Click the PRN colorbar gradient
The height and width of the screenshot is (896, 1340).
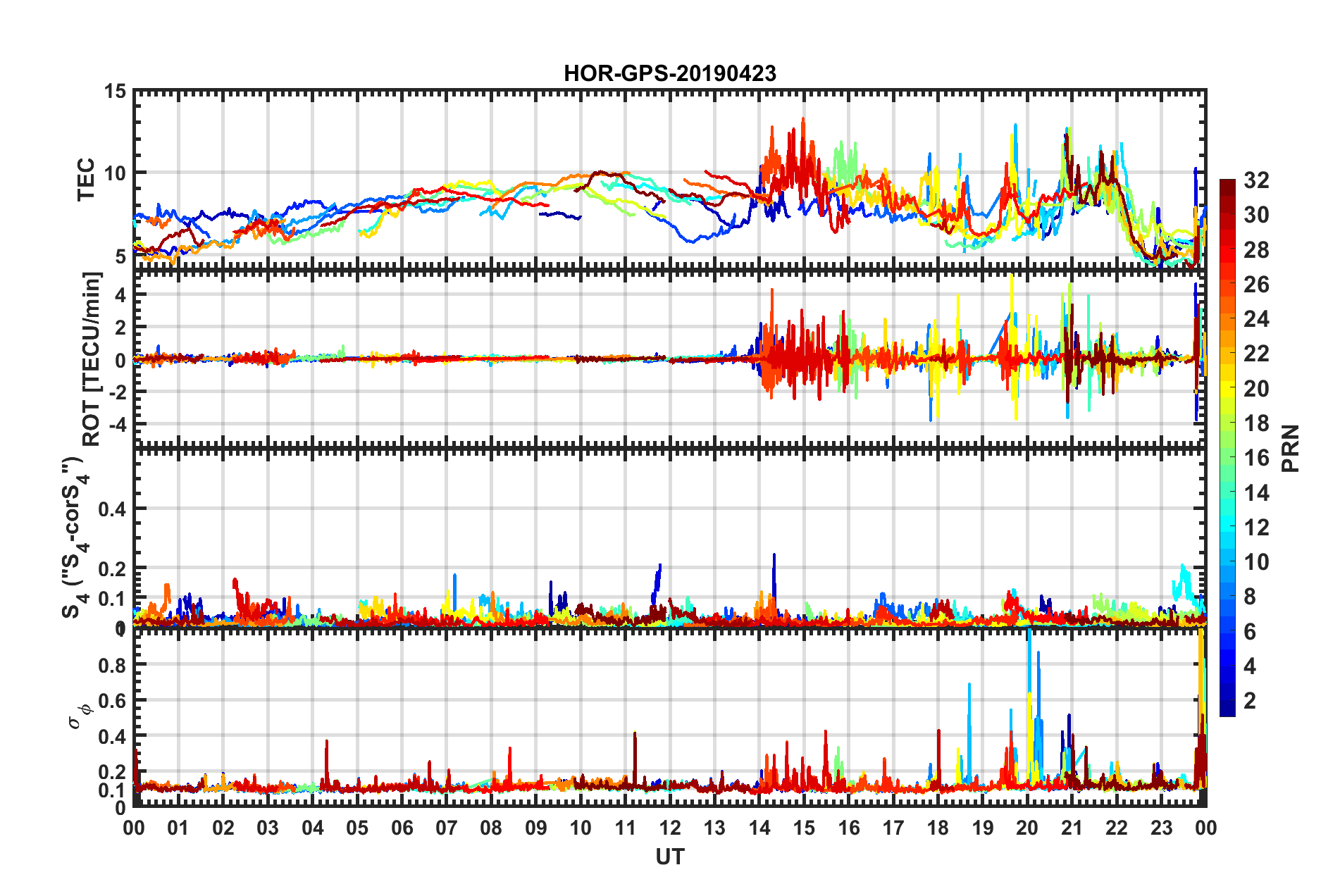1227,448
